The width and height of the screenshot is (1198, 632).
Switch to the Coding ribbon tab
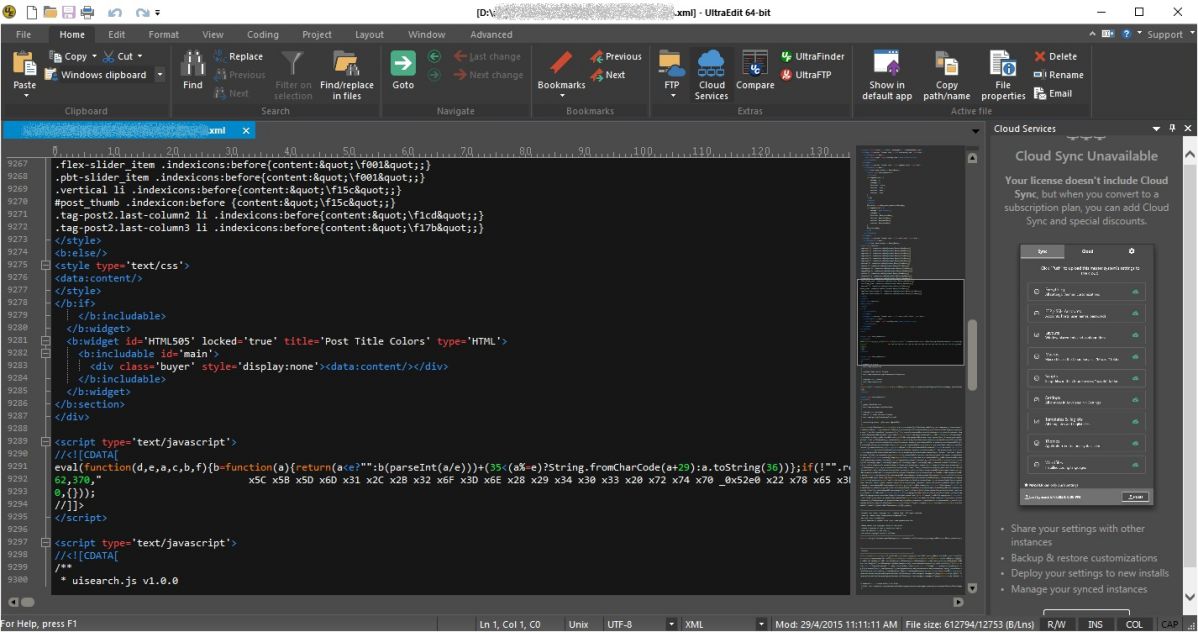(262, 33)
